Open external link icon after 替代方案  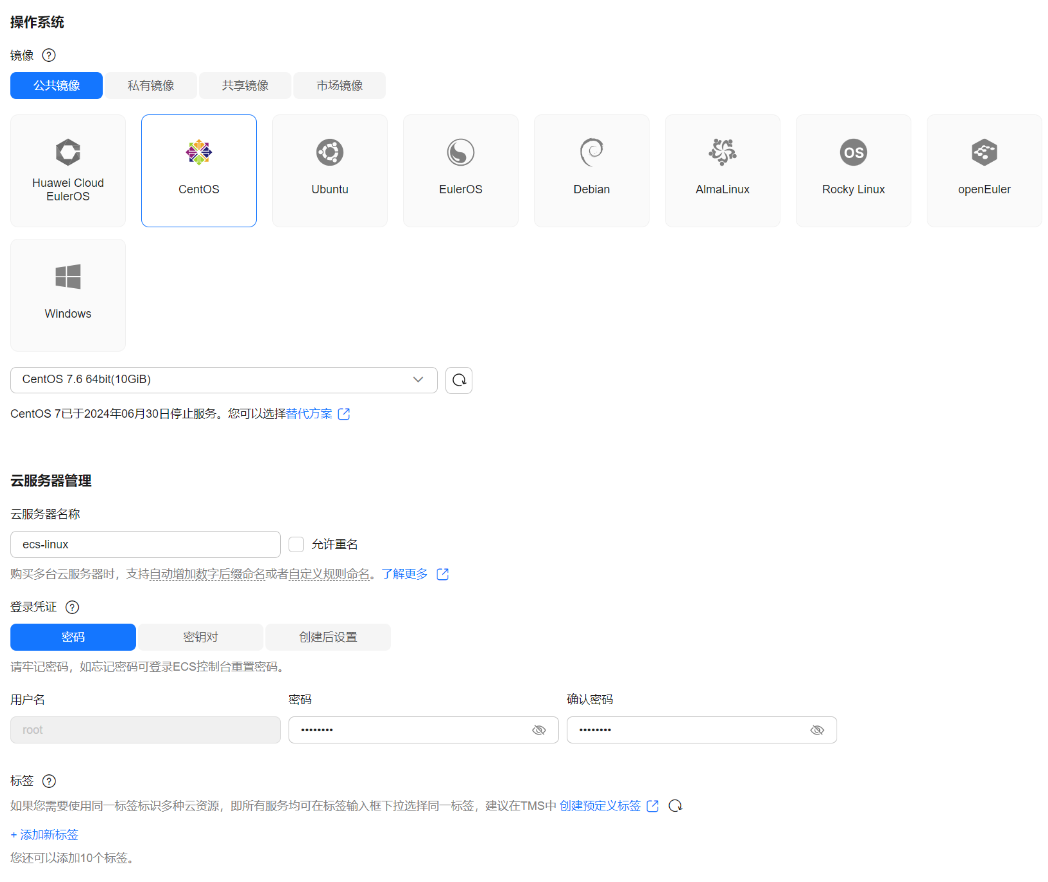coord(344,414)
